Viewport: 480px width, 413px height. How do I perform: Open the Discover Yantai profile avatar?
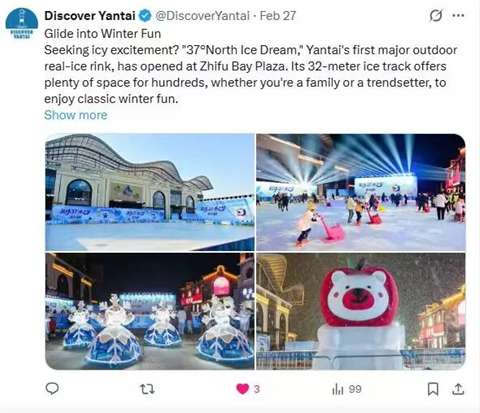coord(22,24)
